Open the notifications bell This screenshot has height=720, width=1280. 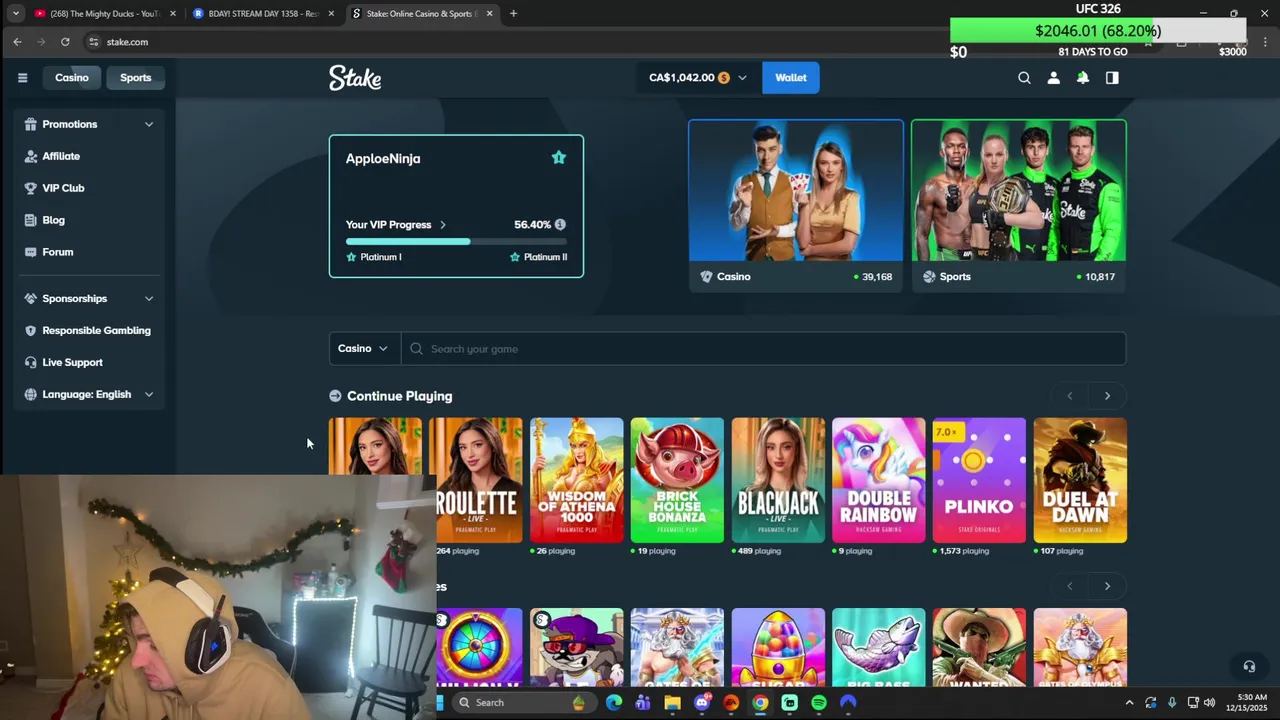pos(1082,77)
